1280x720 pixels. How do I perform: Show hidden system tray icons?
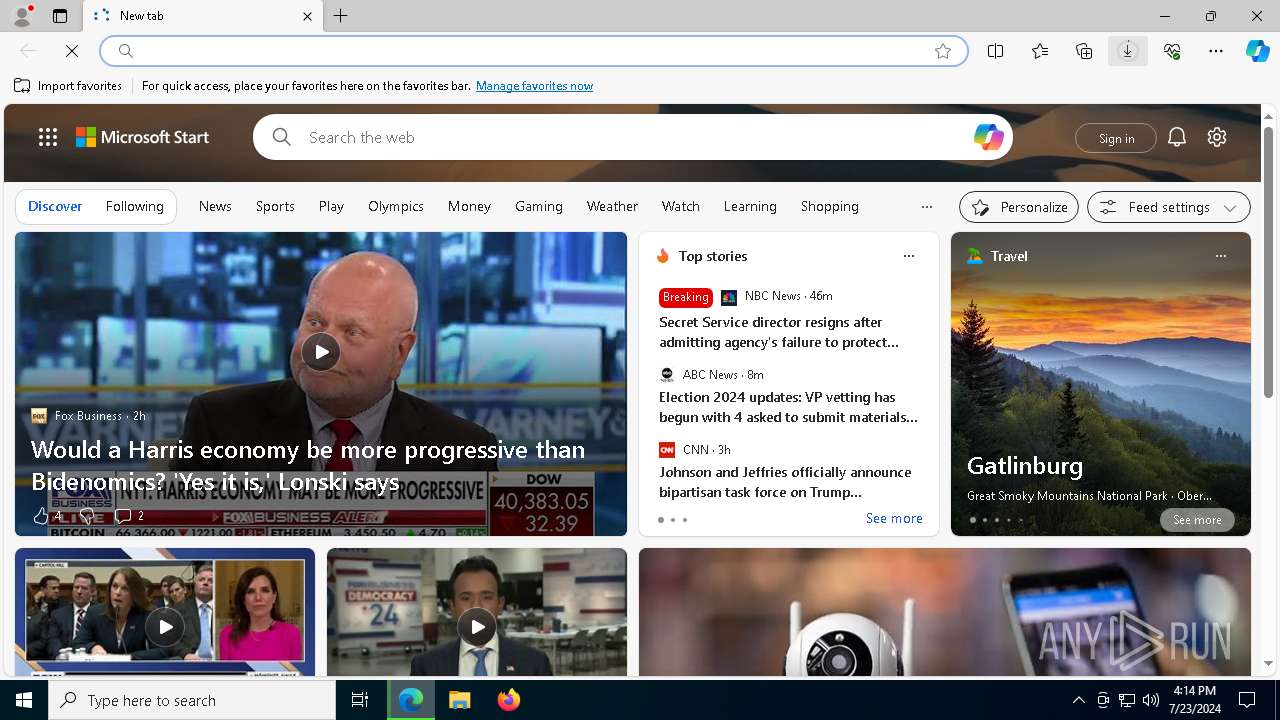click(1078, 700)
